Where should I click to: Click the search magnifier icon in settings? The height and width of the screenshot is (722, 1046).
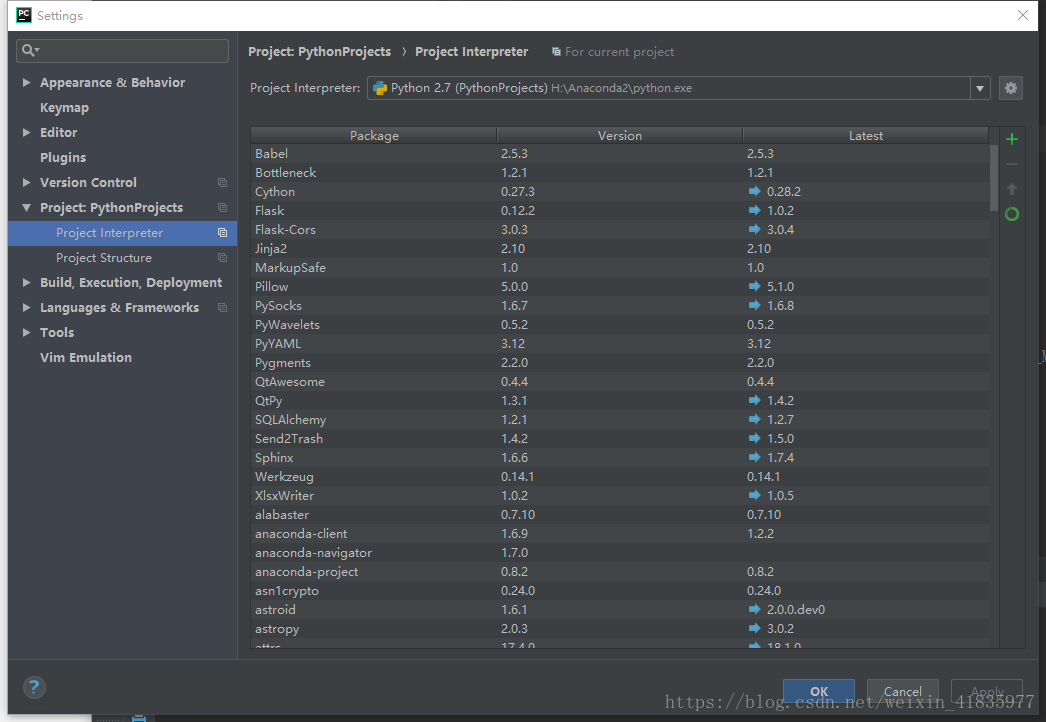pos(30,50)
